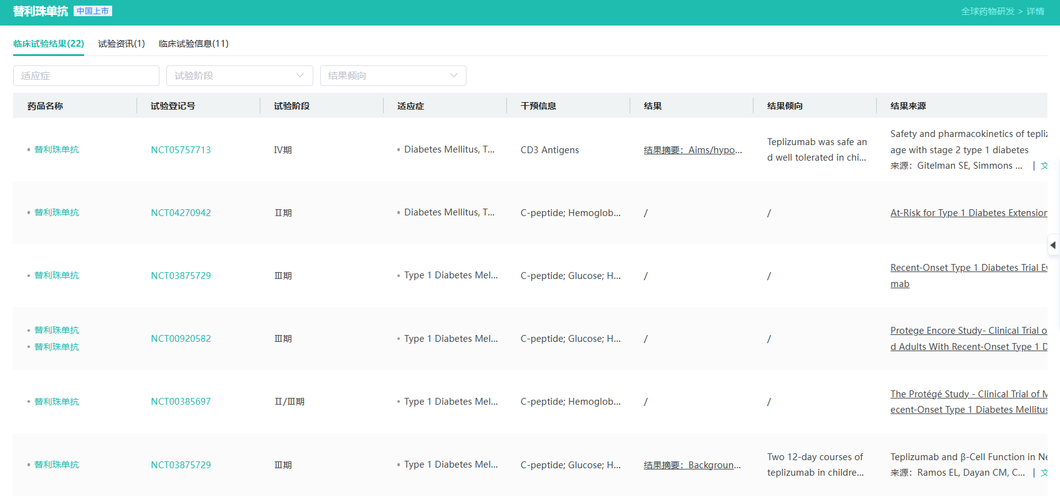Open NCT03875729 in the Recent-Onset Trial row
The height and width of the screenshot is (500, 1060).
tap(180, 276)
